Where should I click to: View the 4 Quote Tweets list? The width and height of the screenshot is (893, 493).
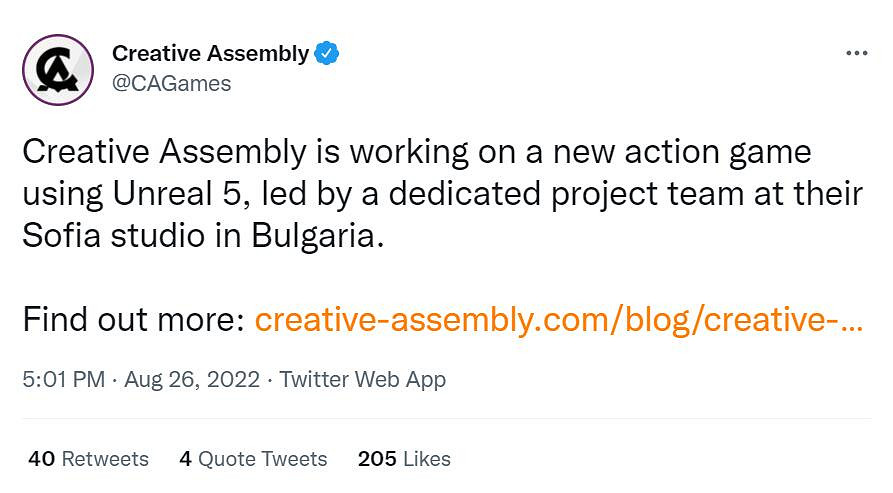click(x=253, y=459)
